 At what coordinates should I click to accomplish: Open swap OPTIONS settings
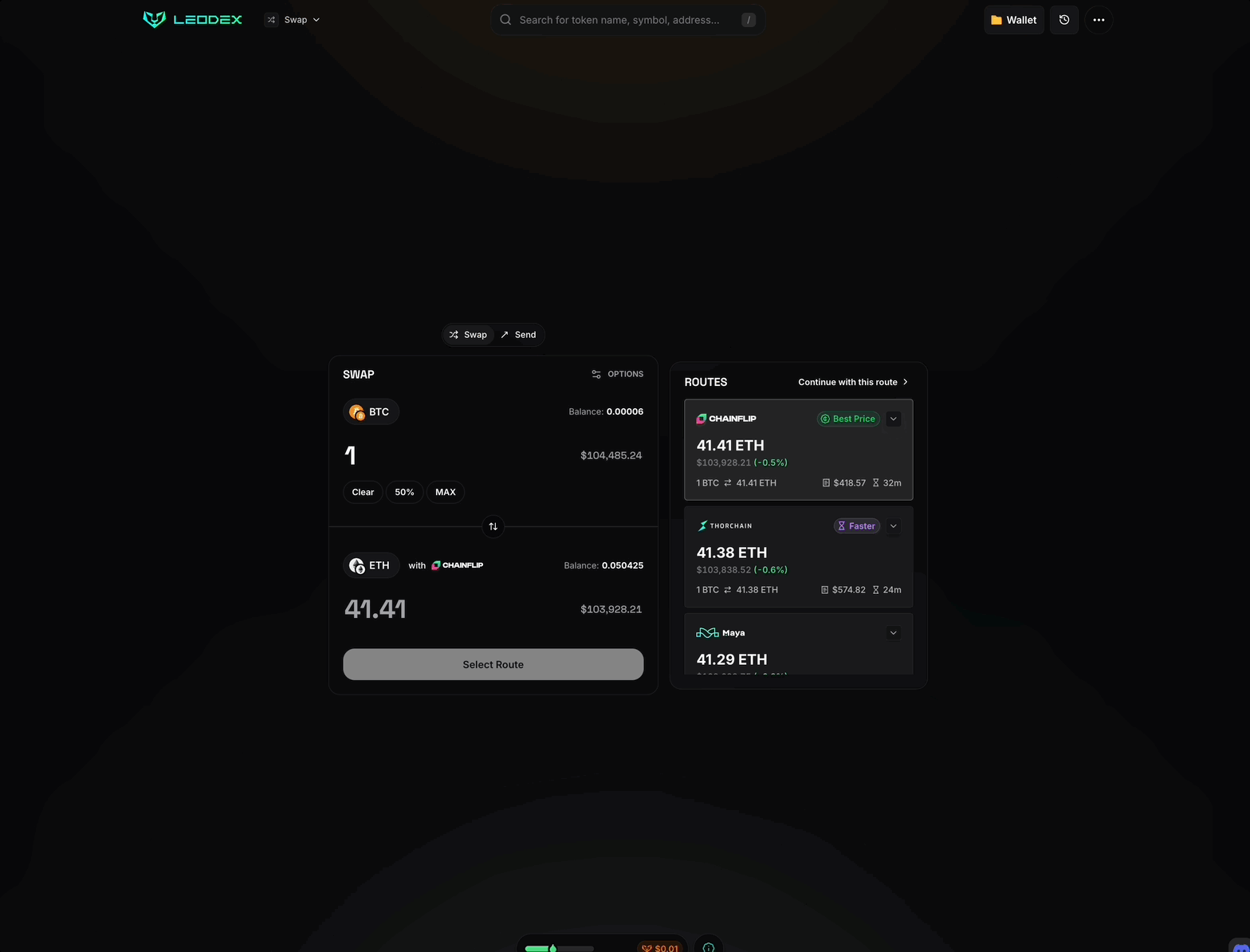(x=617, y=374)
